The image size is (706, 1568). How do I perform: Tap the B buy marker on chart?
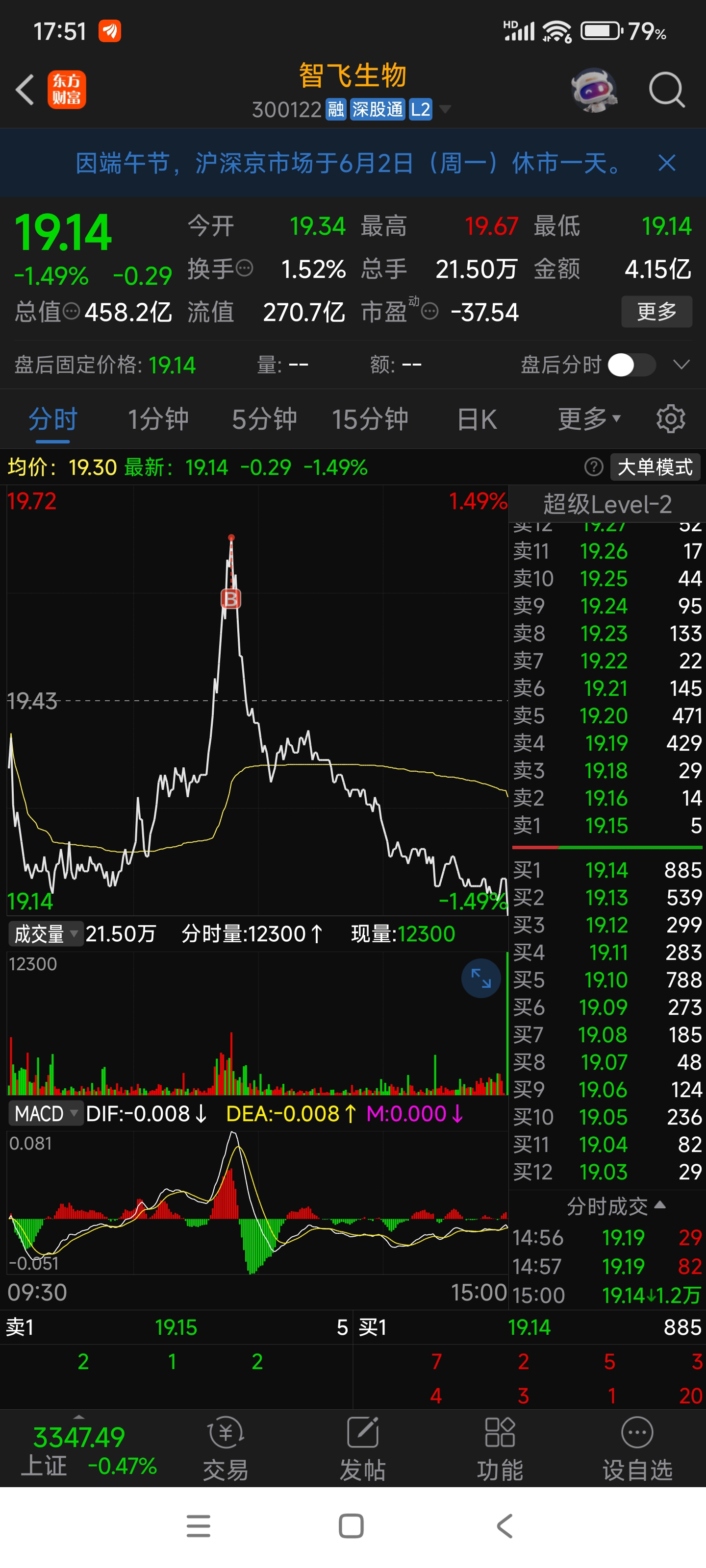click(231, 599)
